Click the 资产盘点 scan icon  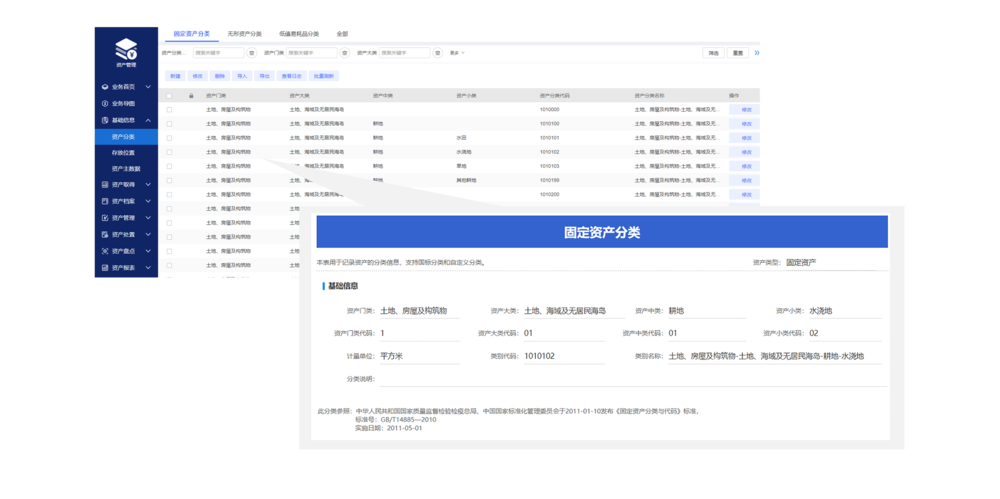(105, 251)
